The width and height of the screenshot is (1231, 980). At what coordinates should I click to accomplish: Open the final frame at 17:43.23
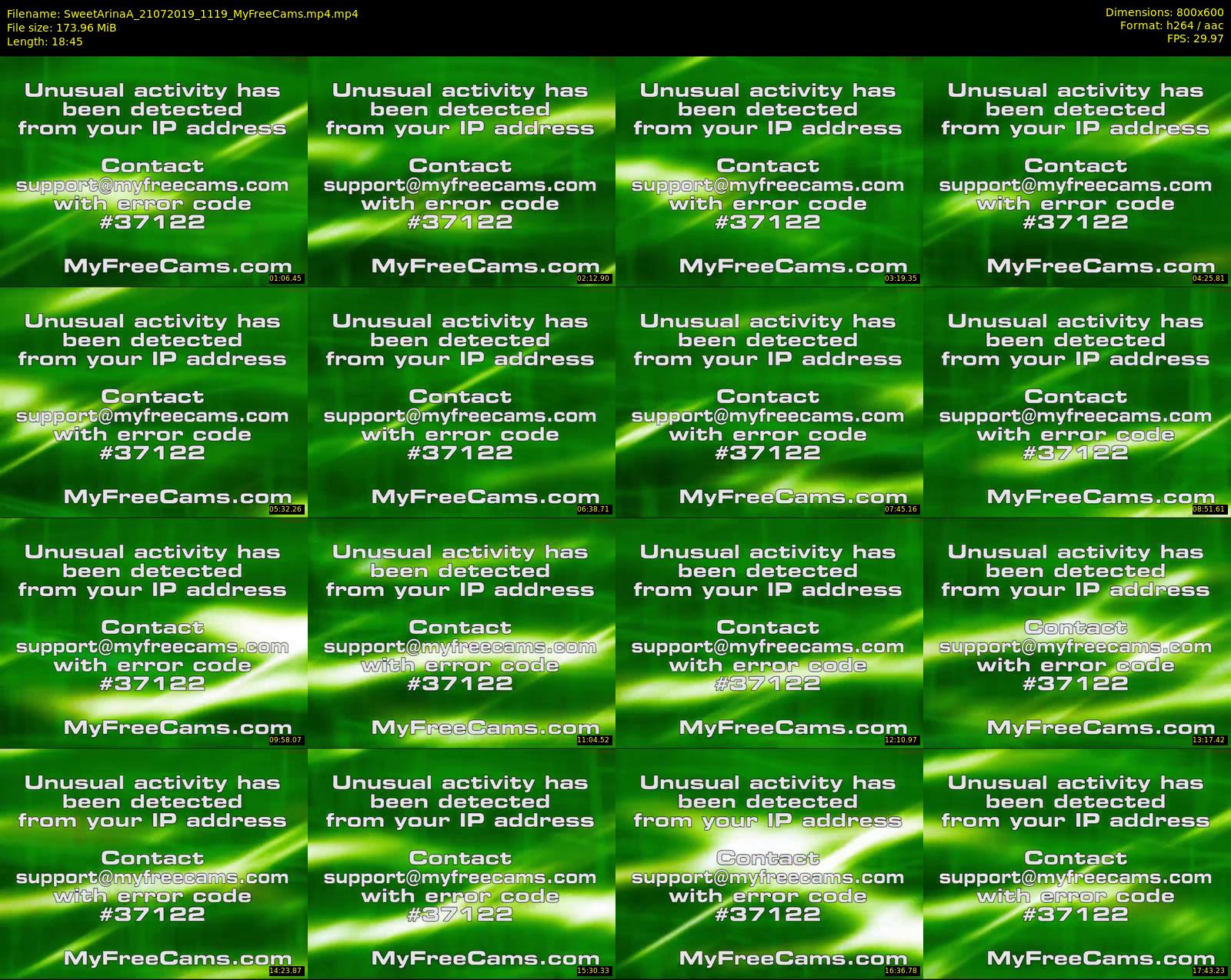pyautogui.click(x=1076, y=863)
